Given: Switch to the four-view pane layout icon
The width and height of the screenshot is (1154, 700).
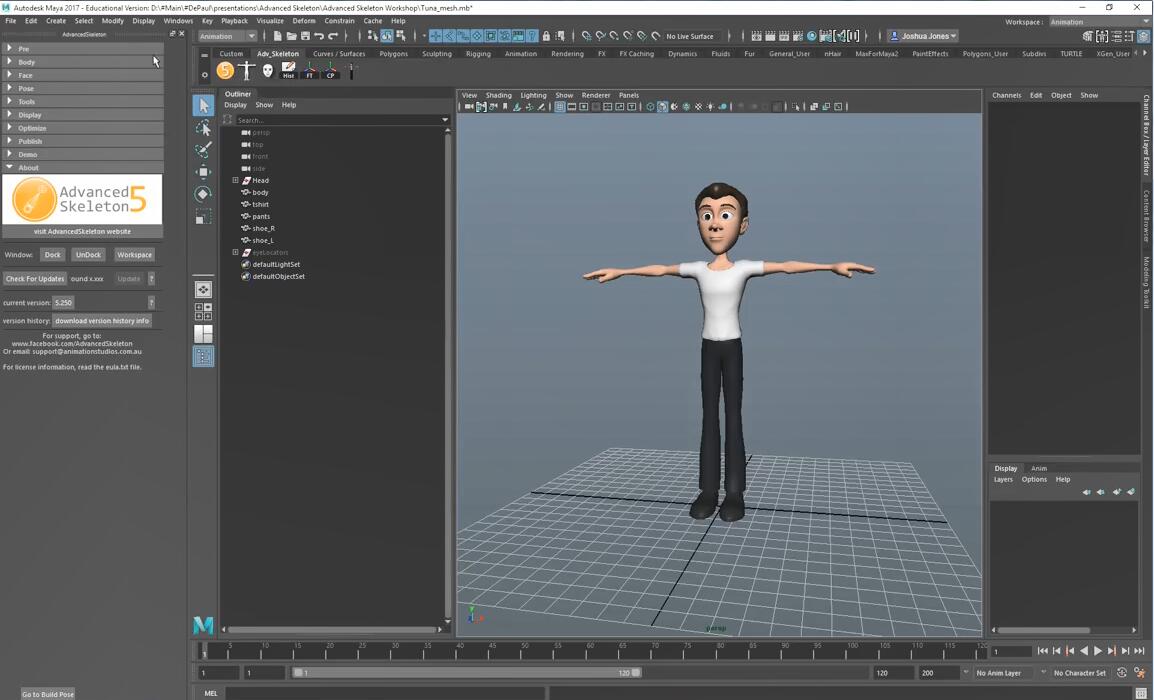Looking at the screenshot, I should [x=203, y=312].
